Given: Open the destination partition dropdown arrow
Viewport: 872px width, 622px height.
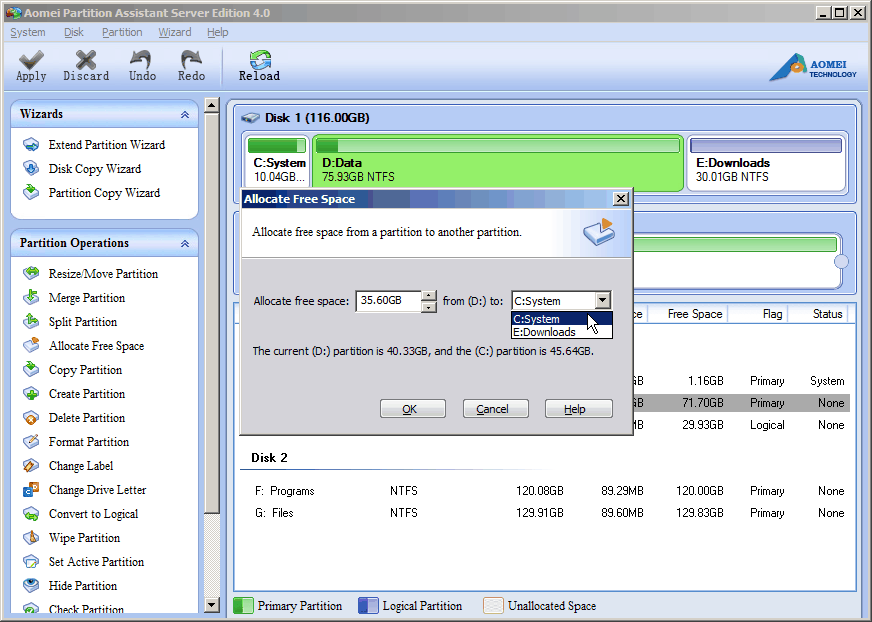Looking at the screenshot, I should coord(602,300).
